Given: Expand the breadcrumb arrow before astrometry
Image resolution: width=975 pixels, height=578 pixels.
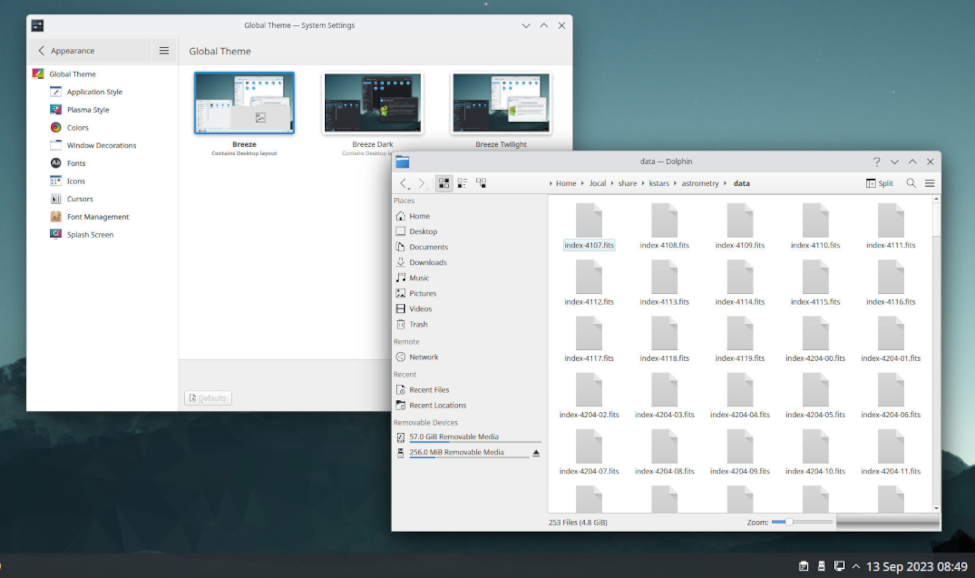Looking at the screenshot, I should [675, 183].
